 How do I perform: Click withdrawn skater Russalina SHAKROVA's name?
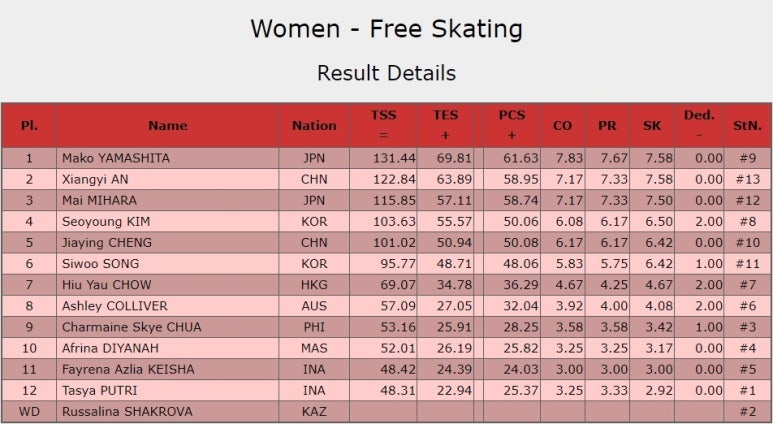coord(127,412)
